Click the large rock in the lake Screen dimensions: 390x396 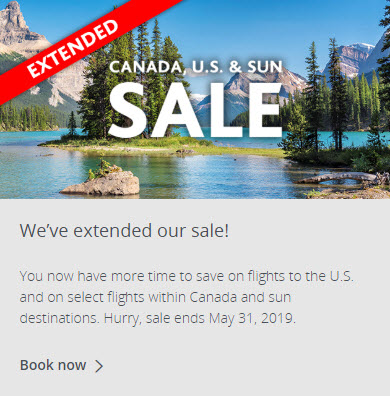pos(101,184)
